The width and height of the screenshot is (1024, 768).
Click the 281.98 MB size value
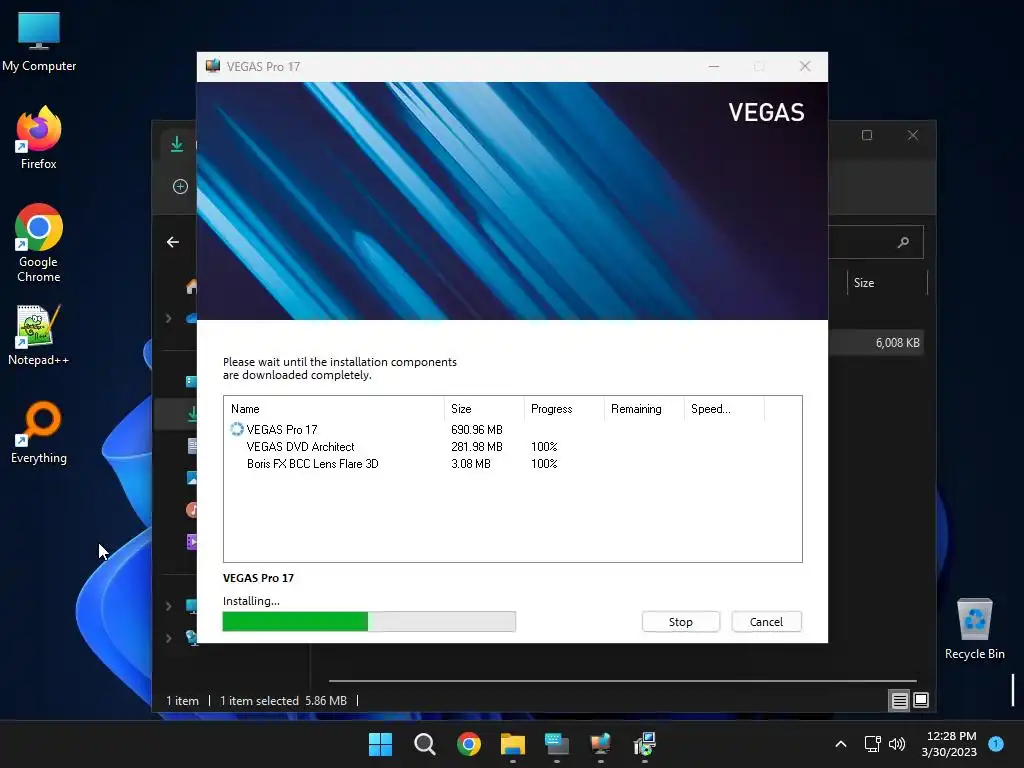[x=477, y=447]
